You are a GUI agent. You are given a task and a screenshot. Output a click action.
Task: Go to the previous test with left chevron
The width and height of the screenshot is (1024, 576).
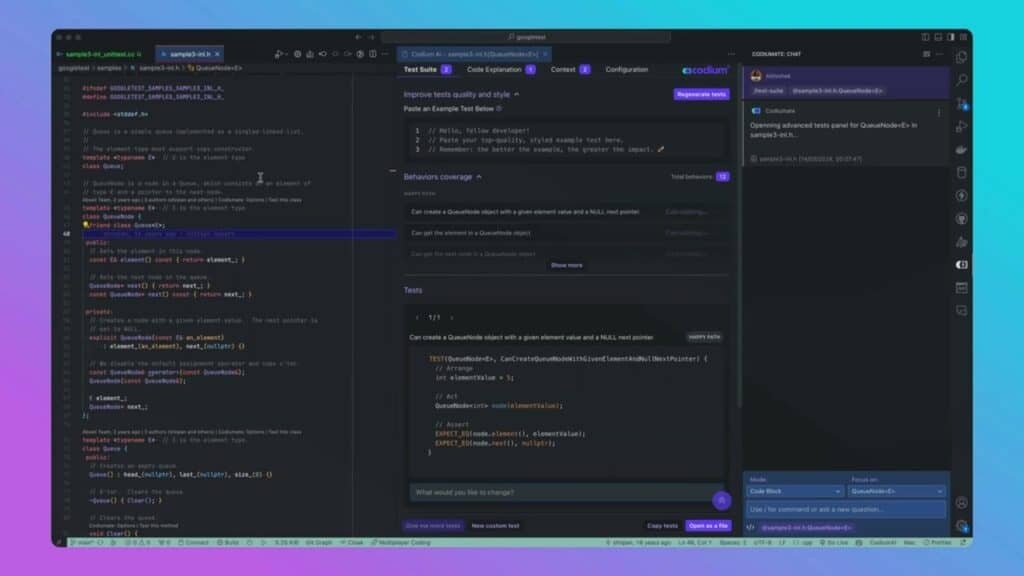(x=417, y=317)
